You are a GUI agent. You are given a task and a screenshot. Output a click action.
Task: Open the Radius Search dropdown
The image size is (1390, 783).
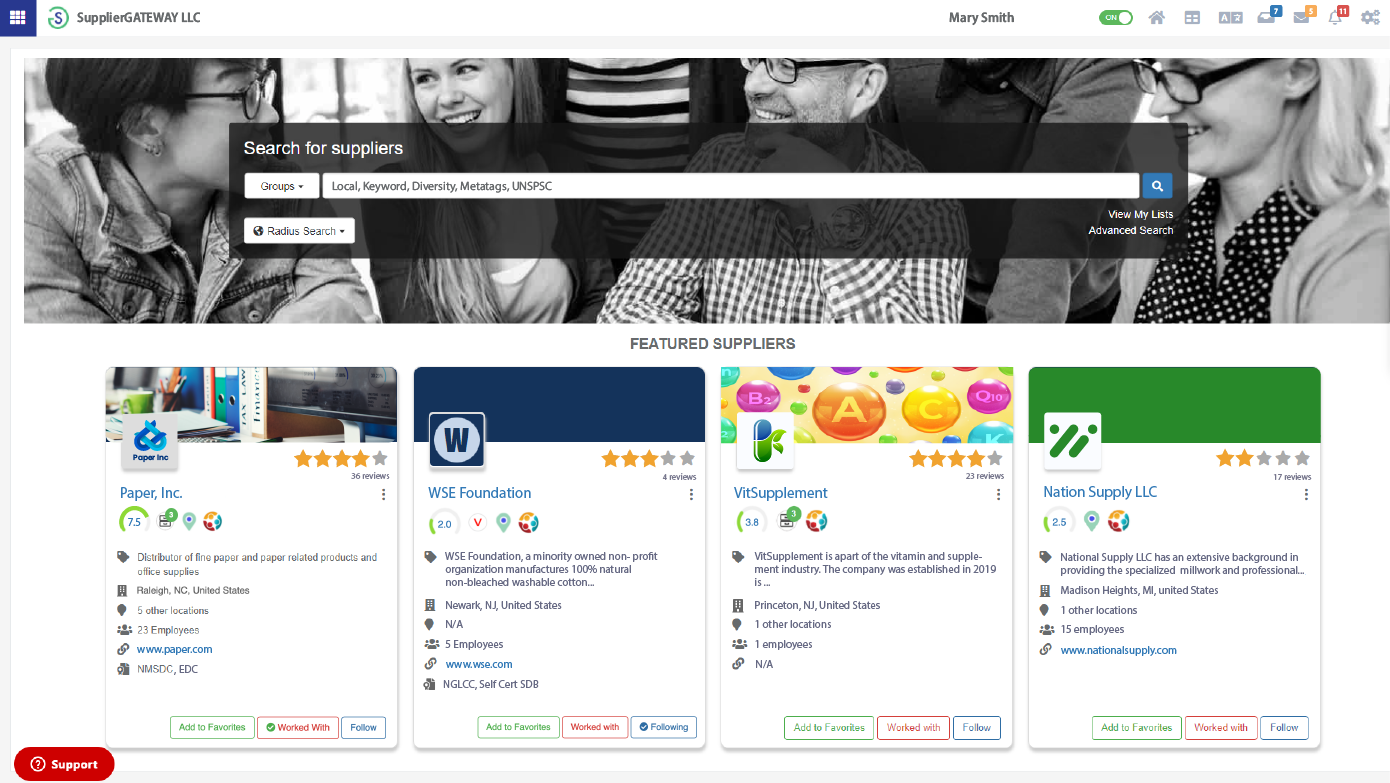click(x=299, y=231)
